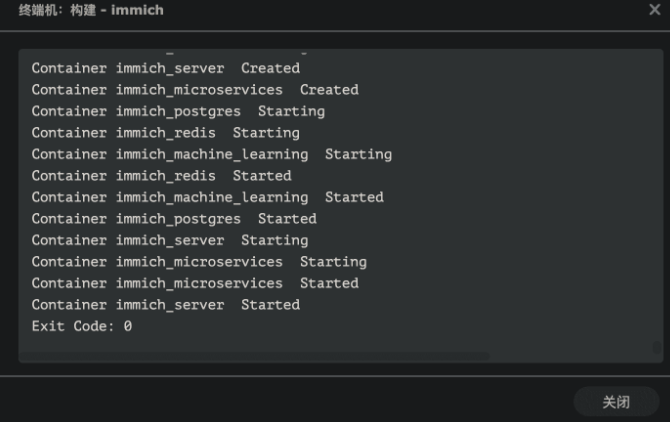The height and width of the screenshot is (422, 670).
Task: Click the Exit Code: 0 line
Action: click(81, 326)
